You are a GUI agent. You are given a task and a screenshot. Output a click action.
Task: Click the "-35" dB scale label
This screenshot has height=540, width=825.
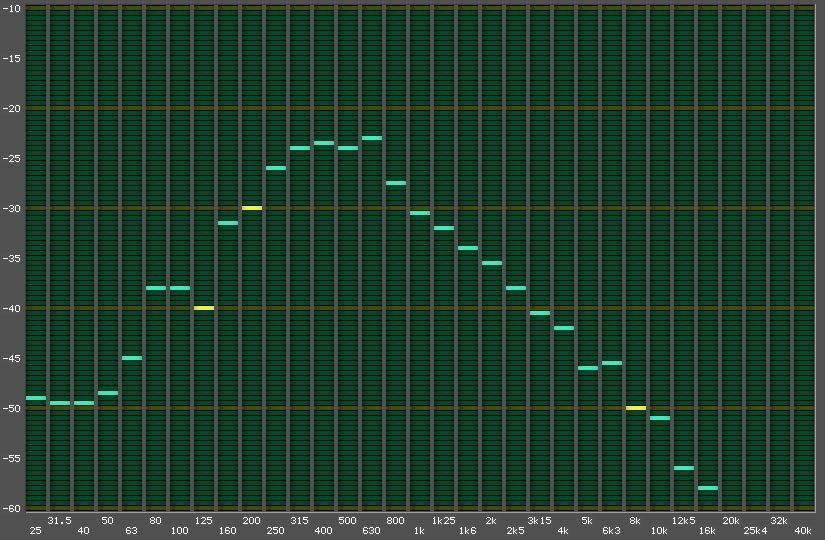(12, 258)
